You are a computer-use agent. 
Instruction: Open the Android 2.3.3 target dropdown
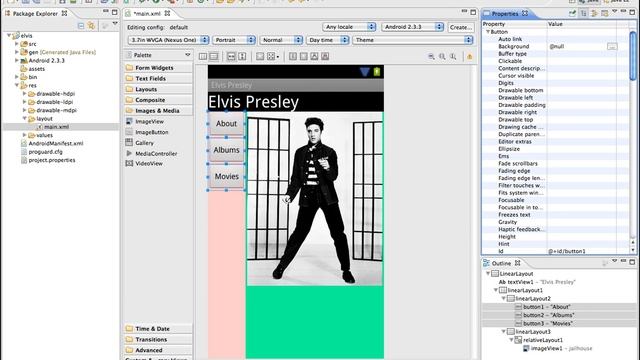(413, 27)
